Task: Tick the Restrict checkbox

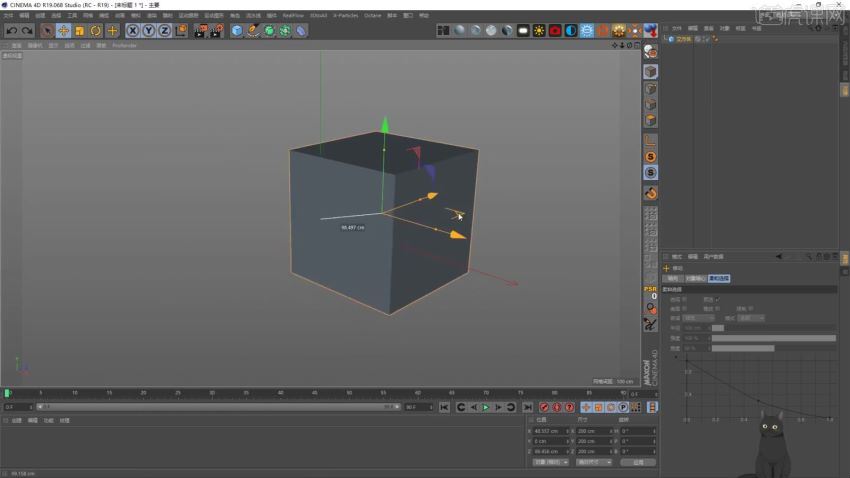Action: (750, 308)
